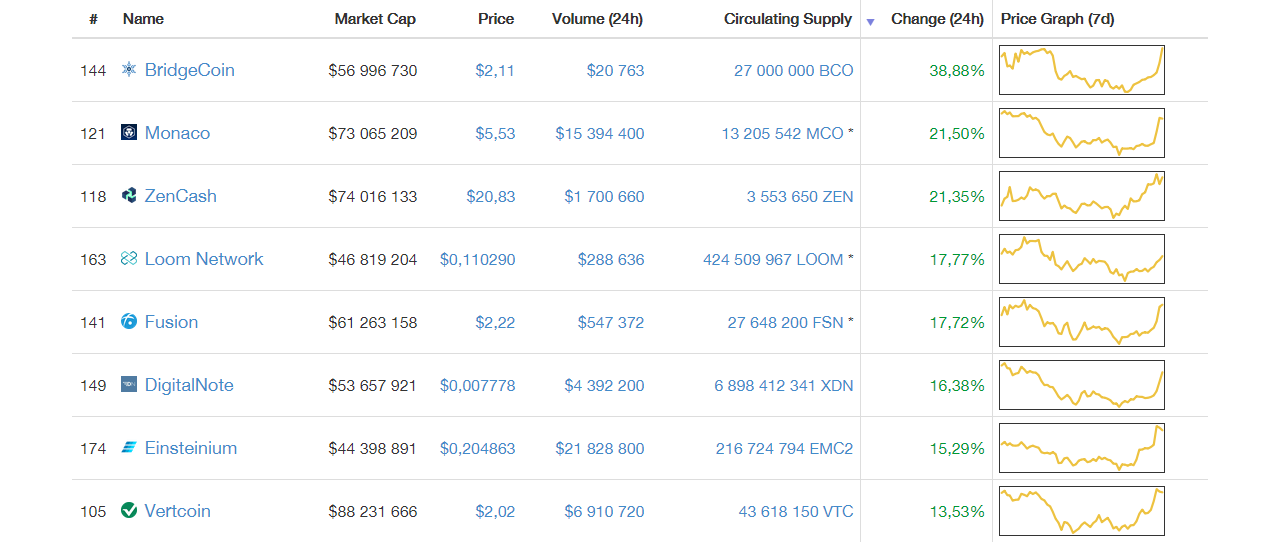Click supply 6 898 412 341 XDN

click(x=784, y=385)
